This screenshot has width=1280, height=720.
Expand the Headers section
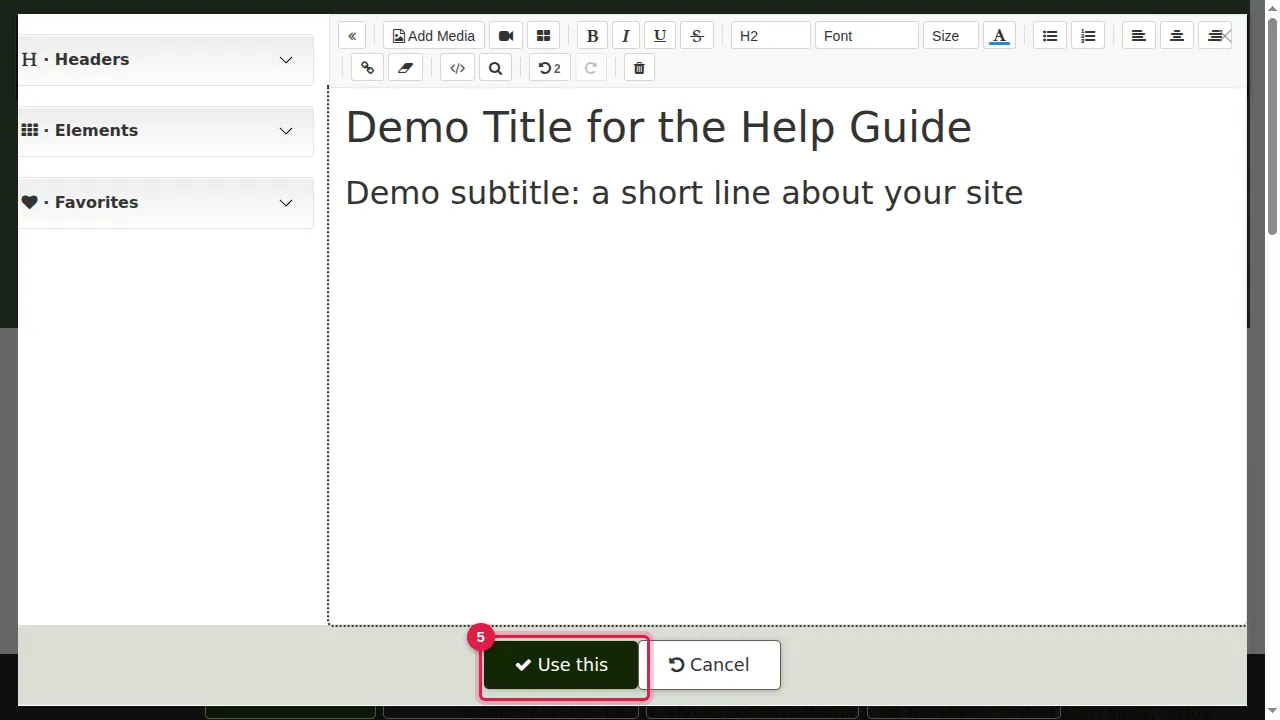tap(165, 60)
